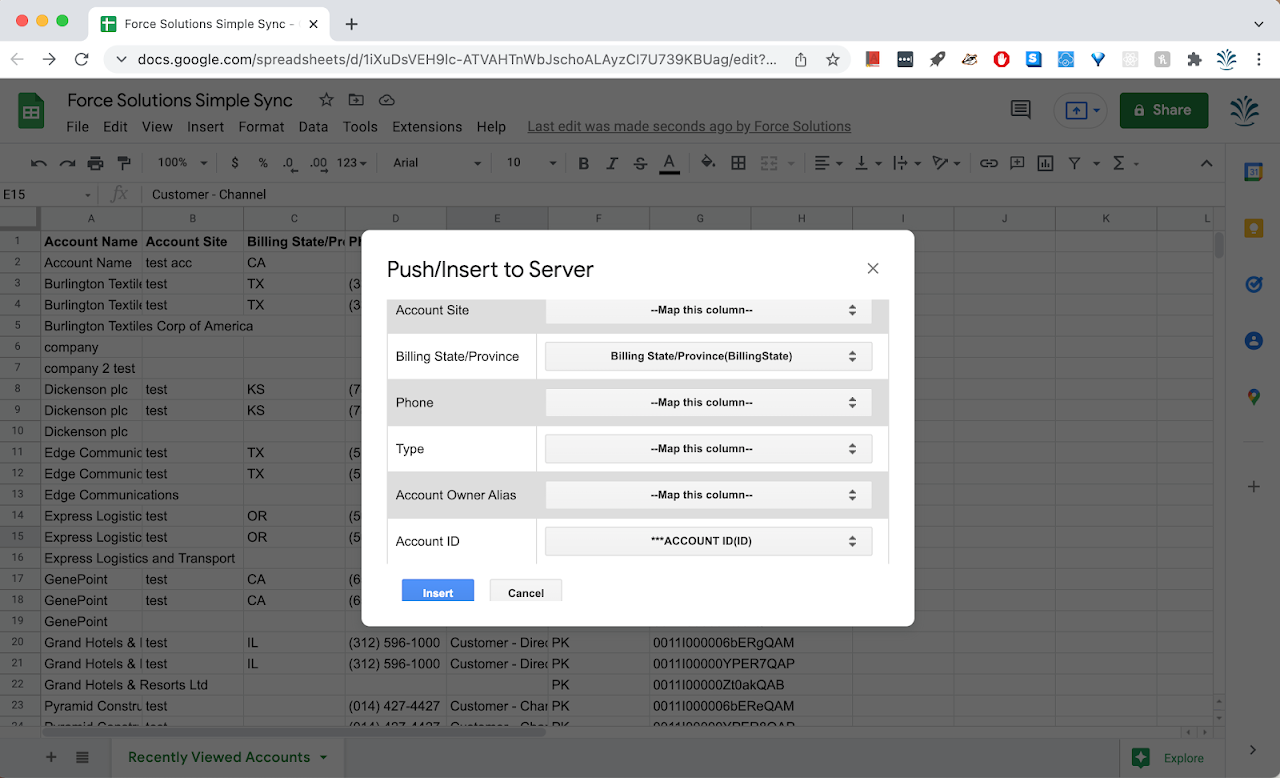1280x778 pixels.
Task: Click Cancel in the Push/Insert dialog
Action: click(x=526, y=590)
